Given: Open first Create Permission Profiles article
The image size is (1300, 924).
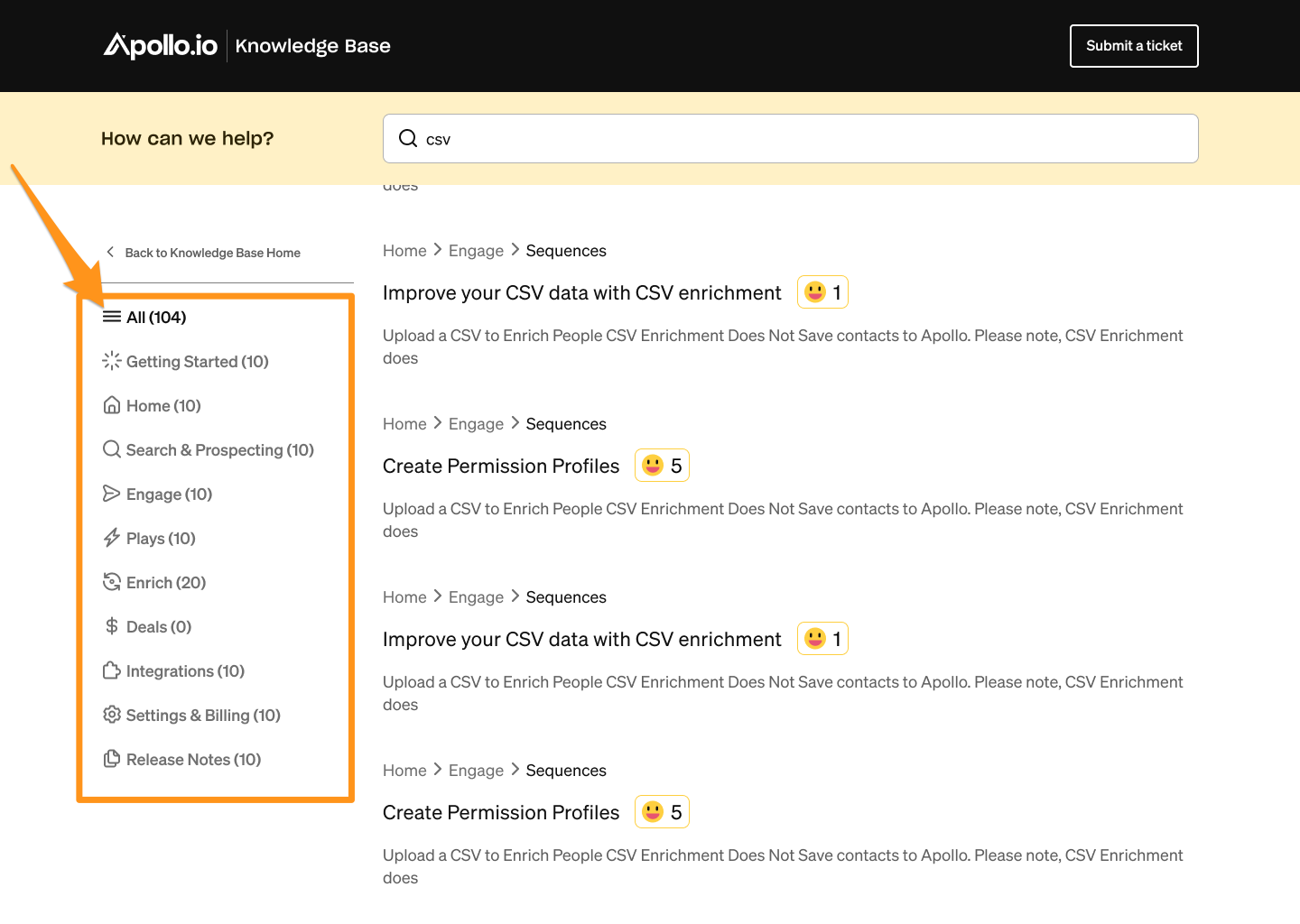Looking at the screenshot, I should click(501, 466).
